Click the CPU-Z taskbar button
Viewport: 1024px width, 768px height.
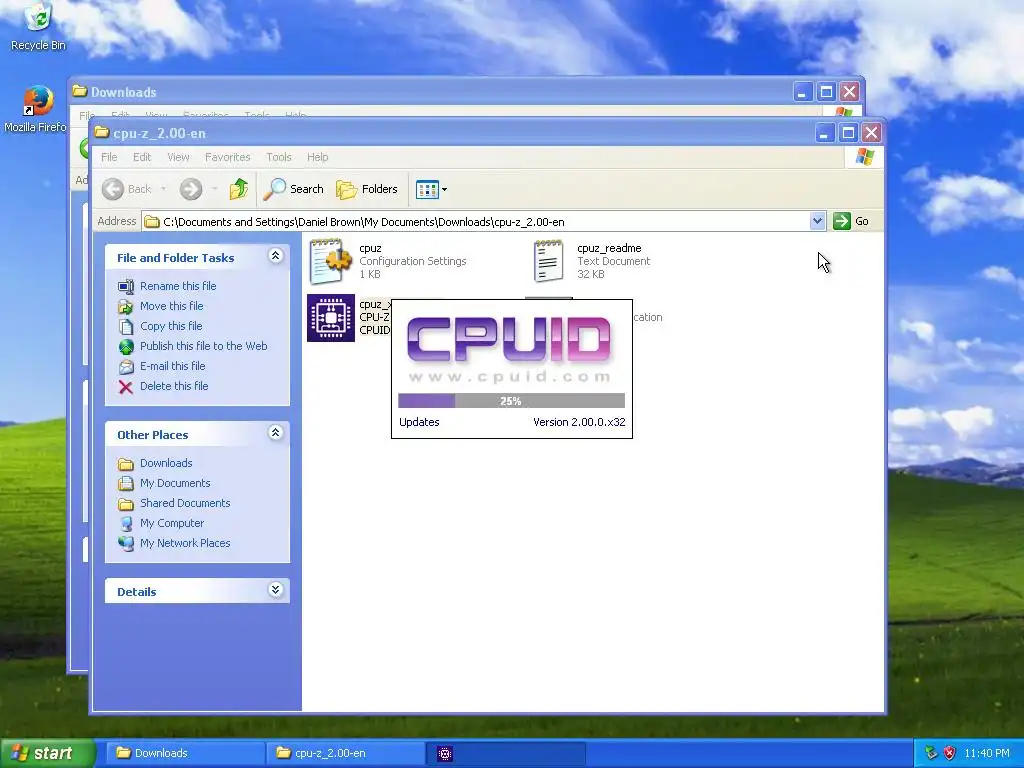tap(505, 753)
